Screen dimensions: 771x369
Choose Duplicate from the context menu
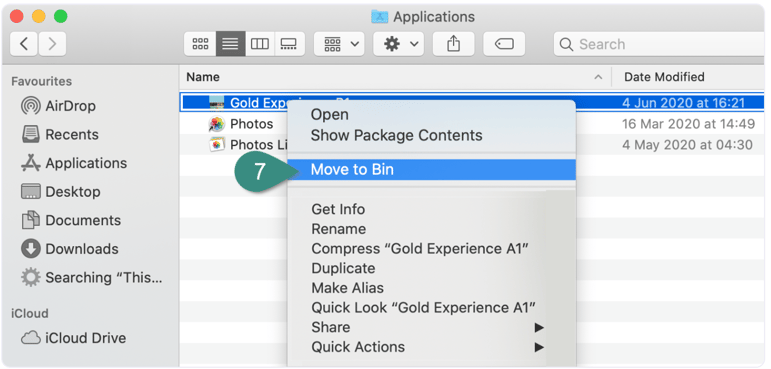pyautogui.click(x=343, y=268)
